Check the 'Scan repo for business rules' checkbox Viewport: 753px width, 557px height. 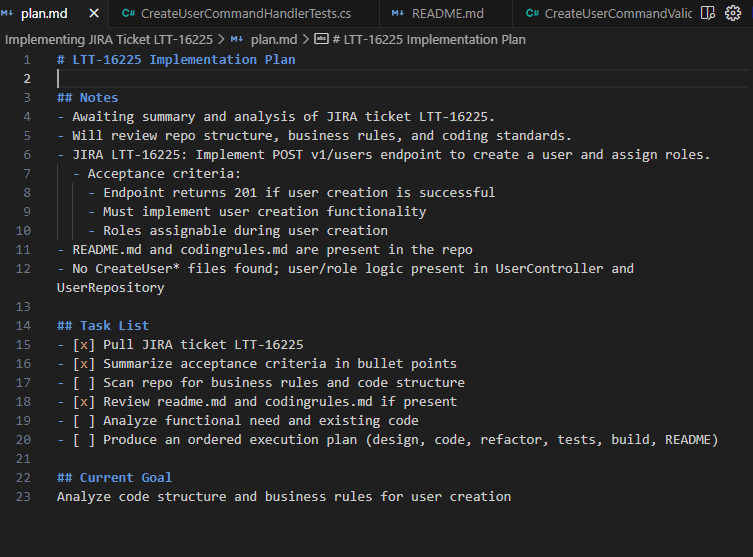(x=84, y=383)
